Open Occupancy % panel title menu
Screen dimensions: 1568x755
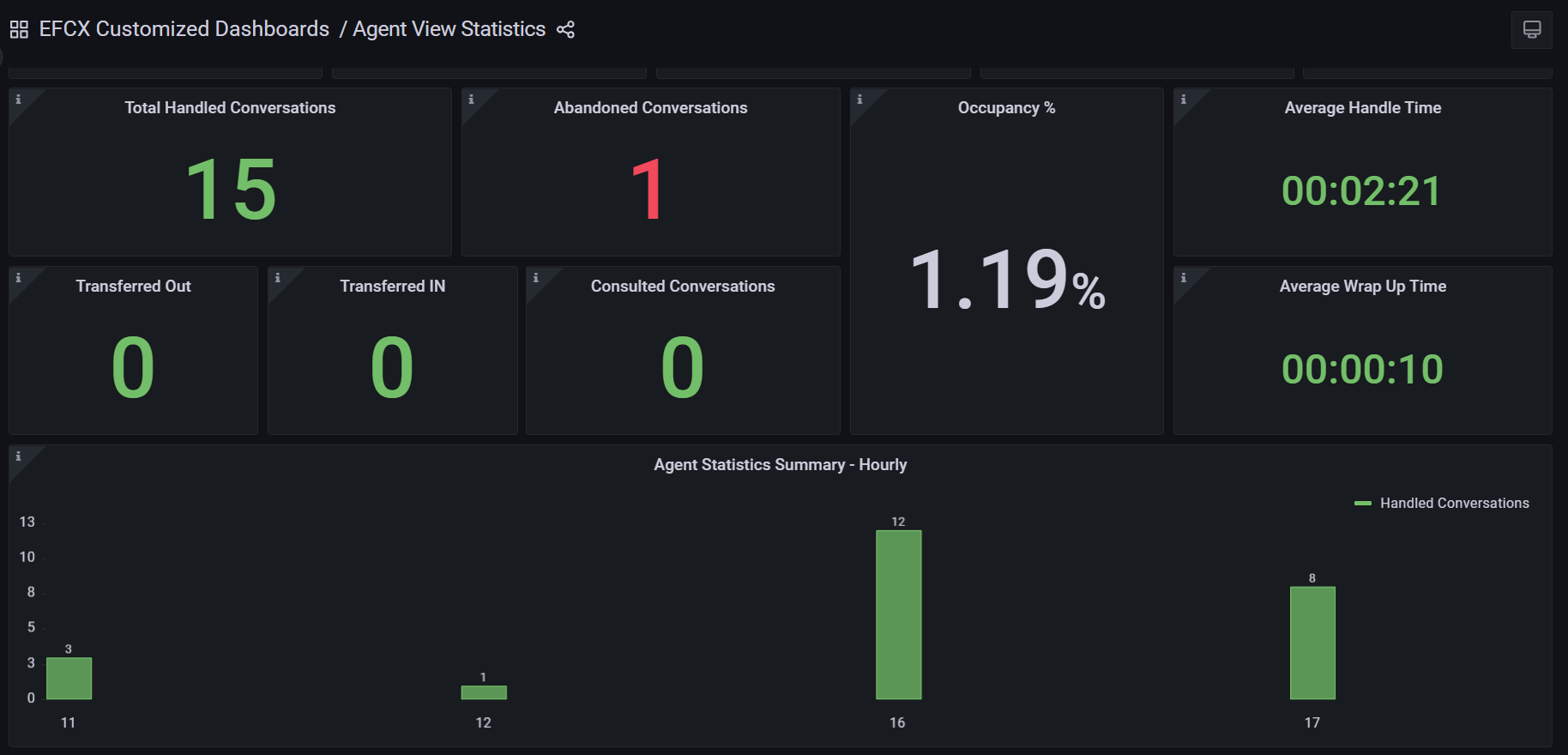click(1006, 108)
